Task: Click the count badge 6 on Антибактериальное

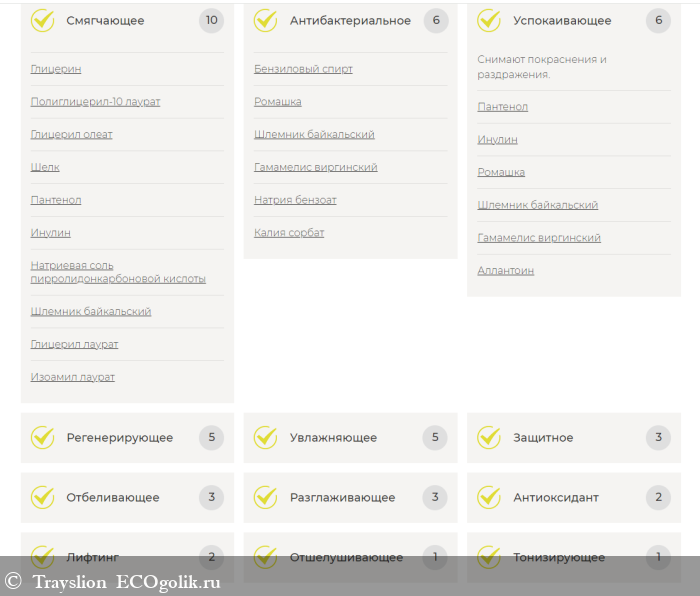Action: coord(434,20)
